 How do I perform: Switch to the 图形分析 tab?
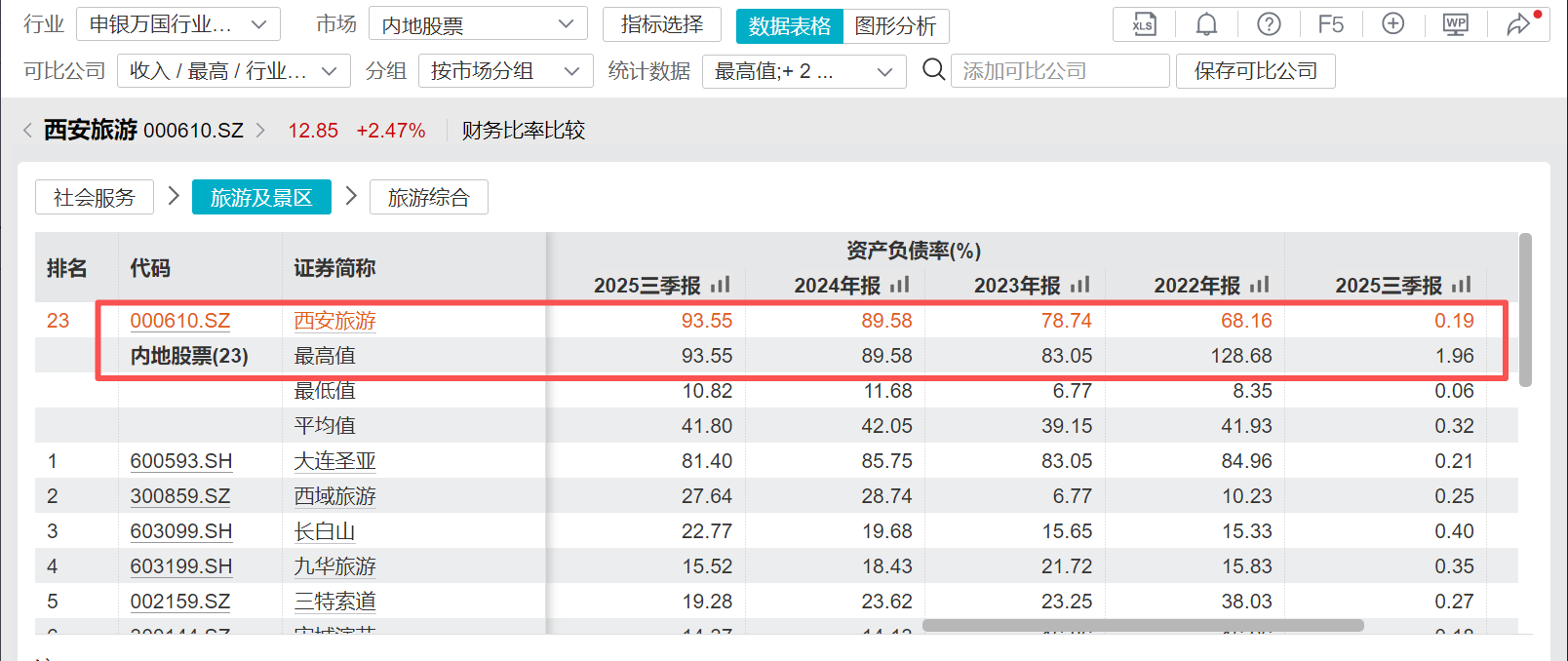coord(895,26)
